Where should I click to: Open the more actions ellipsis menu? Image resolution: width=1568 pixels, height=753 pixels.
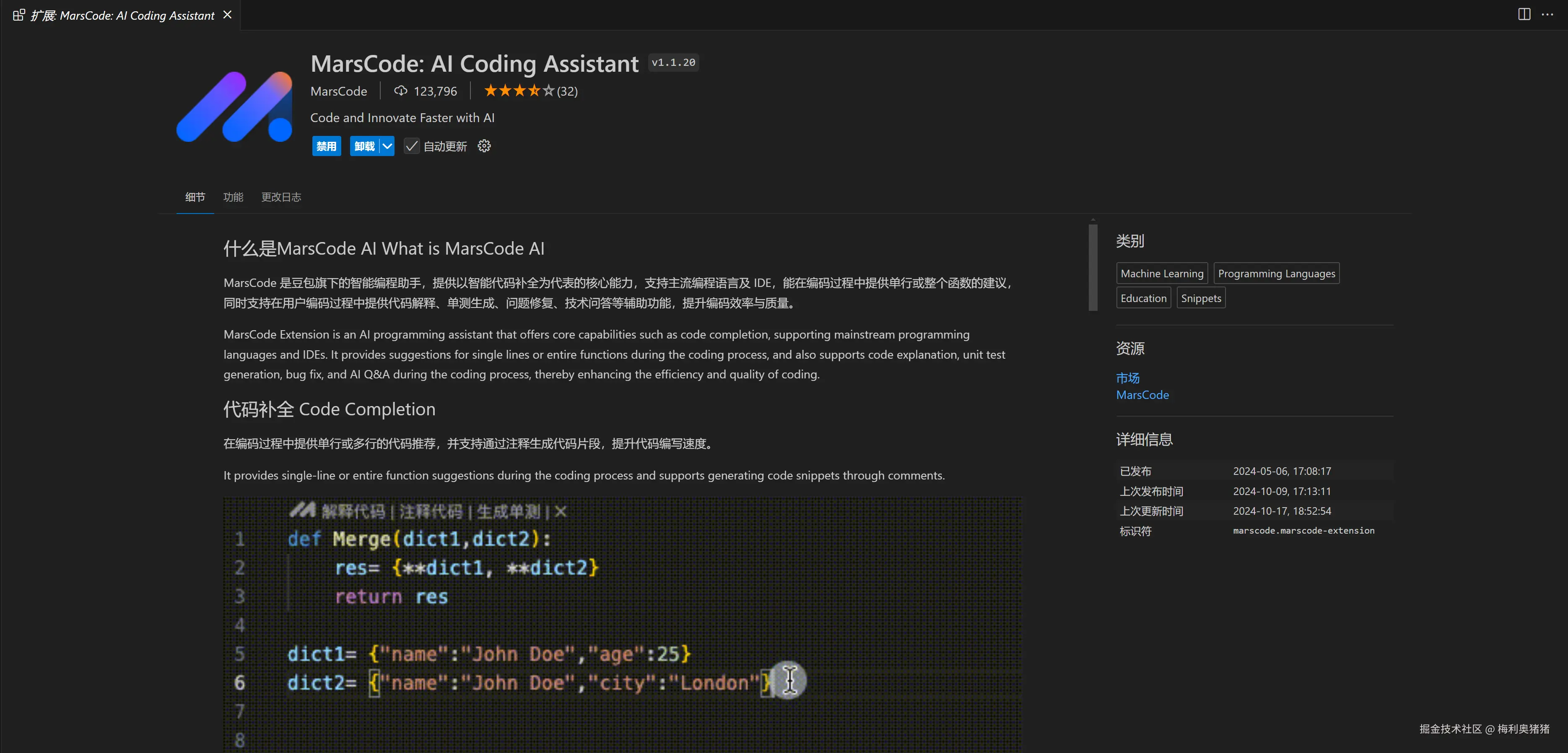1547,15
